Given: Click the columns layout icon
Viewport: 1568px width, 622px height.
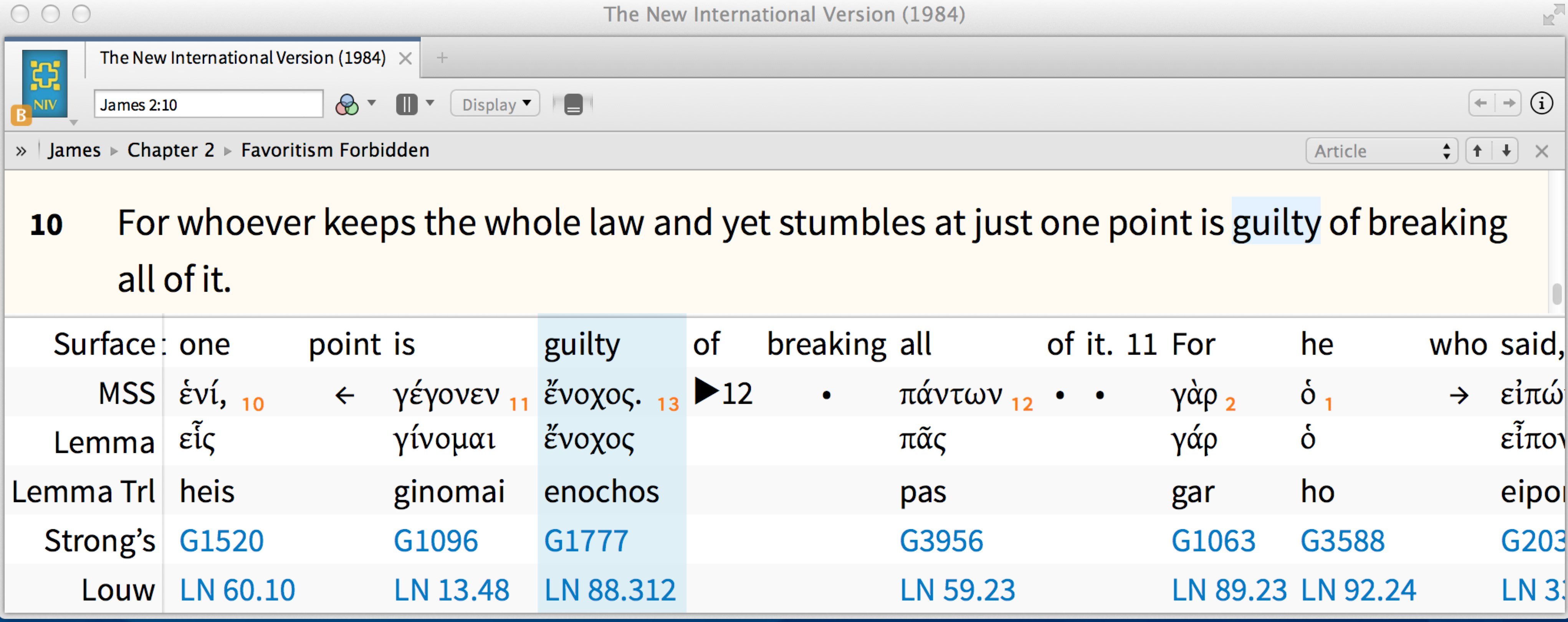Looking at the screenshot, I should coord(407,104).
